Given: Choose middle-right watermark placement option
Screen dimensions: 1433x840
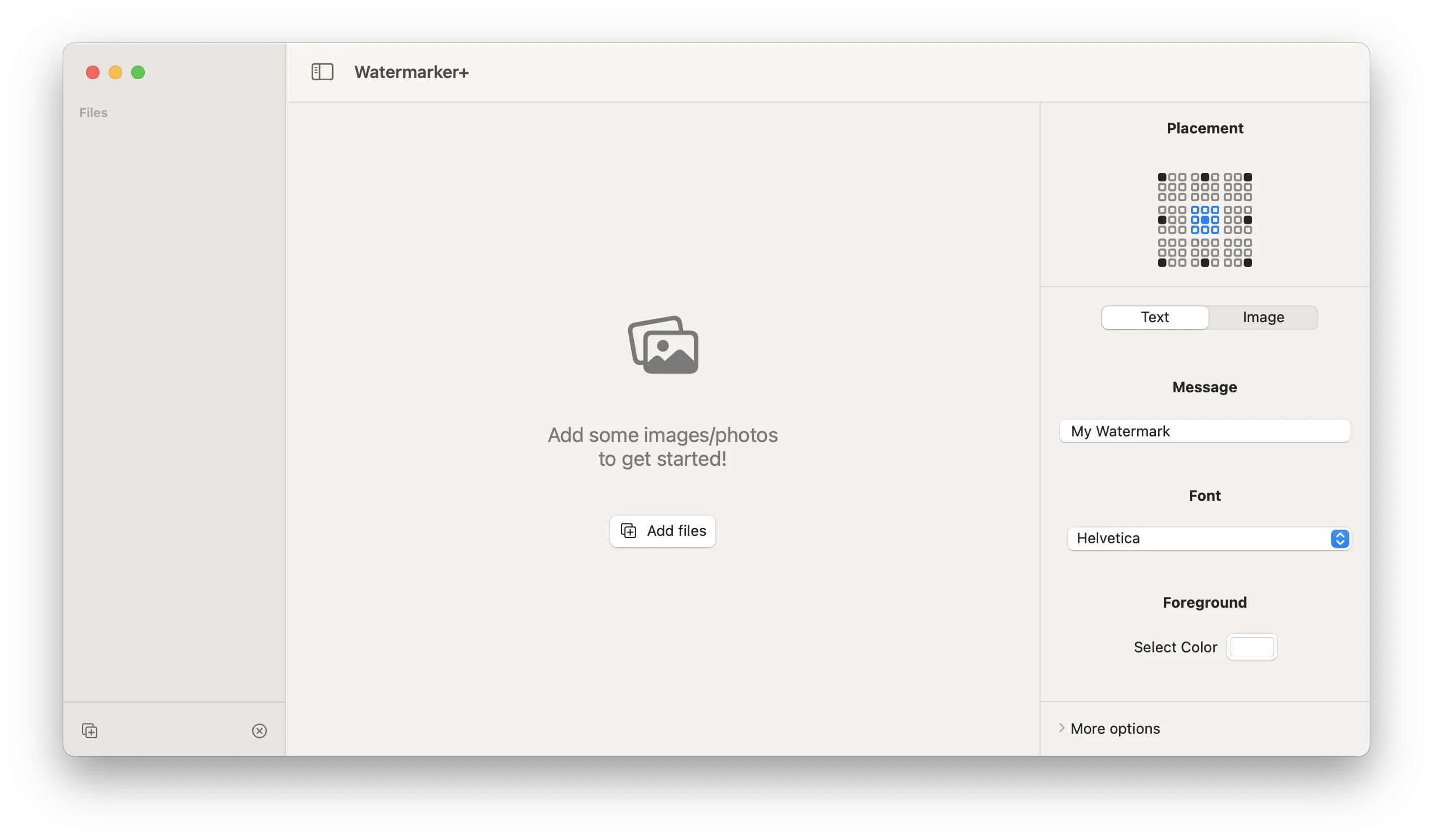Looking at the screenshot, I should tap(1237, 220).
